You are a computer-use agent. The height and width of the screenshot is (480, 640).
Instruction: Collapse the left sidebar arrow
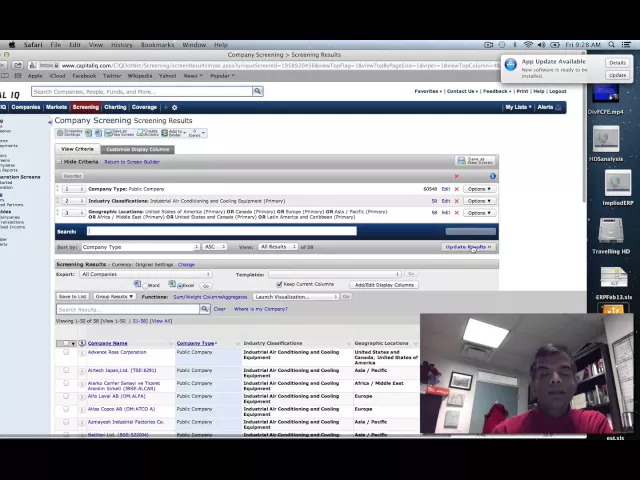click(x=50, y=122)
